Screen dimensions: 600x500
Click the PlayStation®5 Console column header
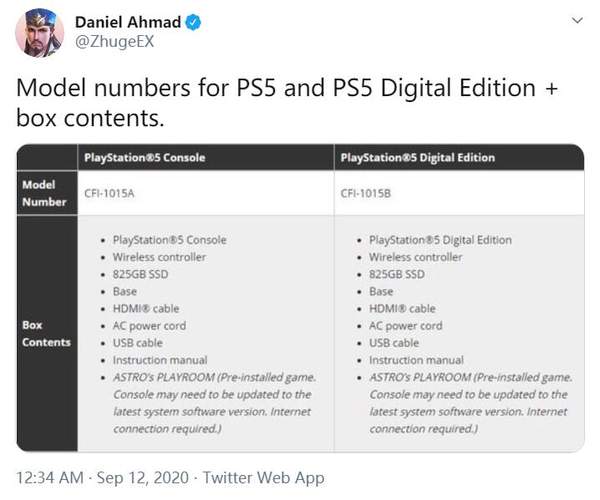click(x=145, y=158)
